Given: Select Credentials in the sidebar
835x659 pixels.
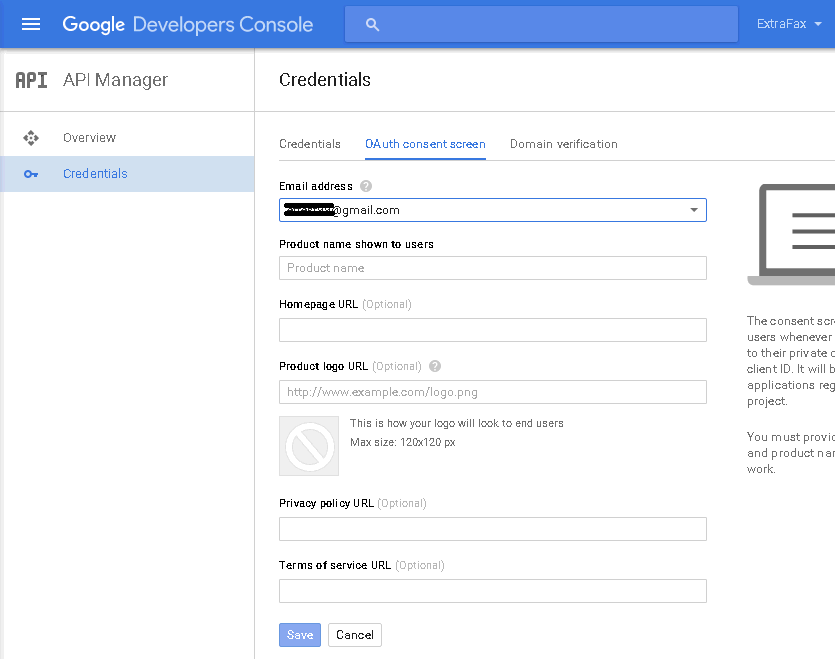Looking at the screenshot, I should click(x=127, y=174).
